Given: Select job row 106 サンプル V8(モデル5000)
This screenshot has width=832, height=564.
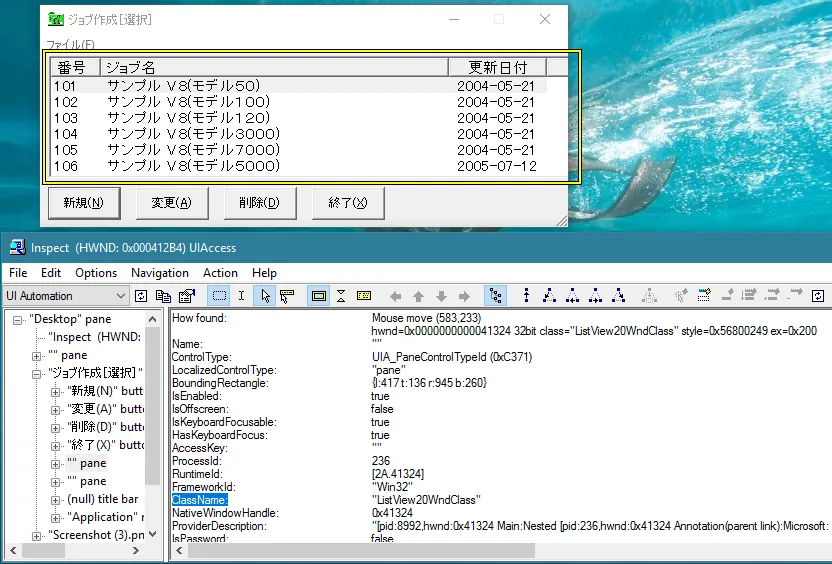Looking at the screenshot, I should (299, 166).
